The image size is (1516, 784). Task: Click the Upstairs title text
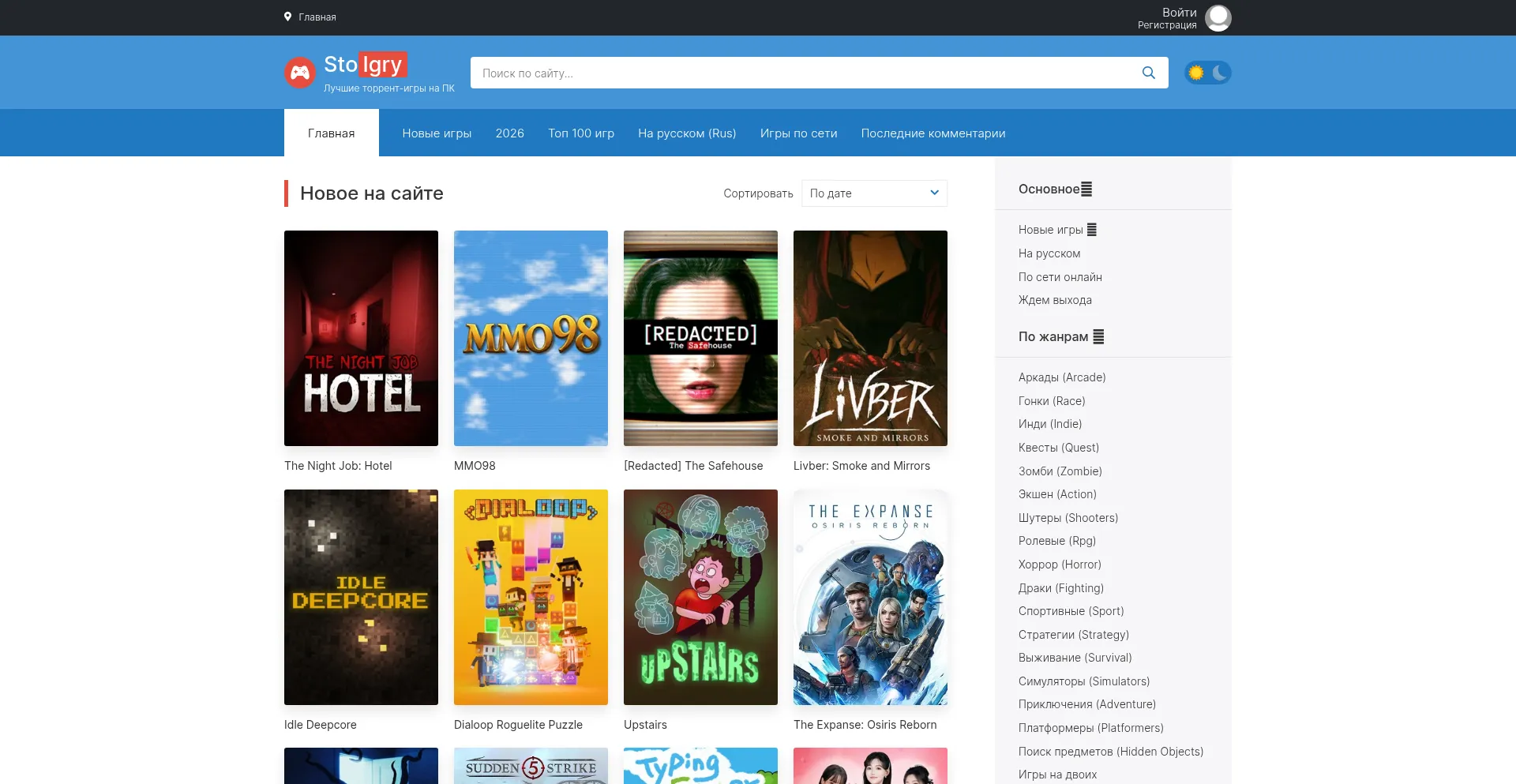pos(645,725)
